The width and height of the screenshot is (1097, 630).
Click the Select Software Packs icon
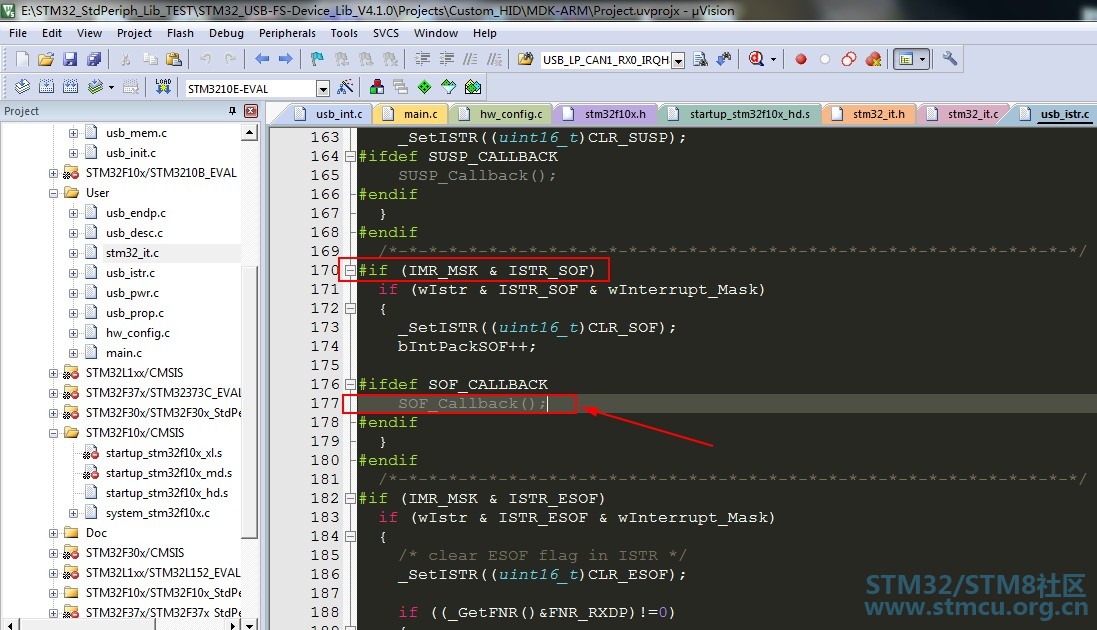click(448, 88)
